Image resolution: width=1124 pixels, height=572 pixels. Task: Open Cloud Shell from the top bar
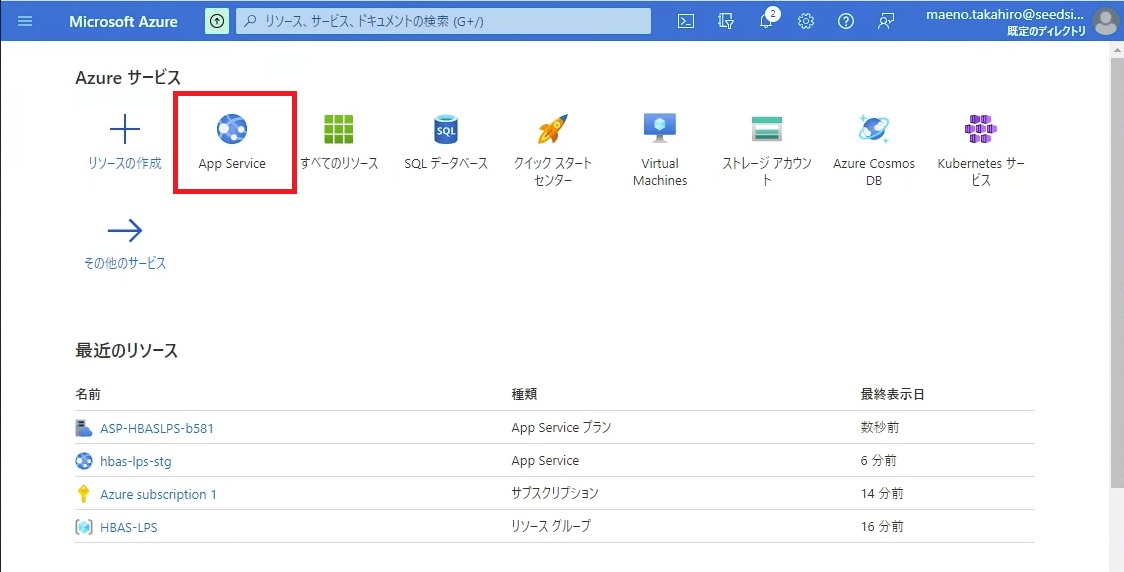coord(686,21)
